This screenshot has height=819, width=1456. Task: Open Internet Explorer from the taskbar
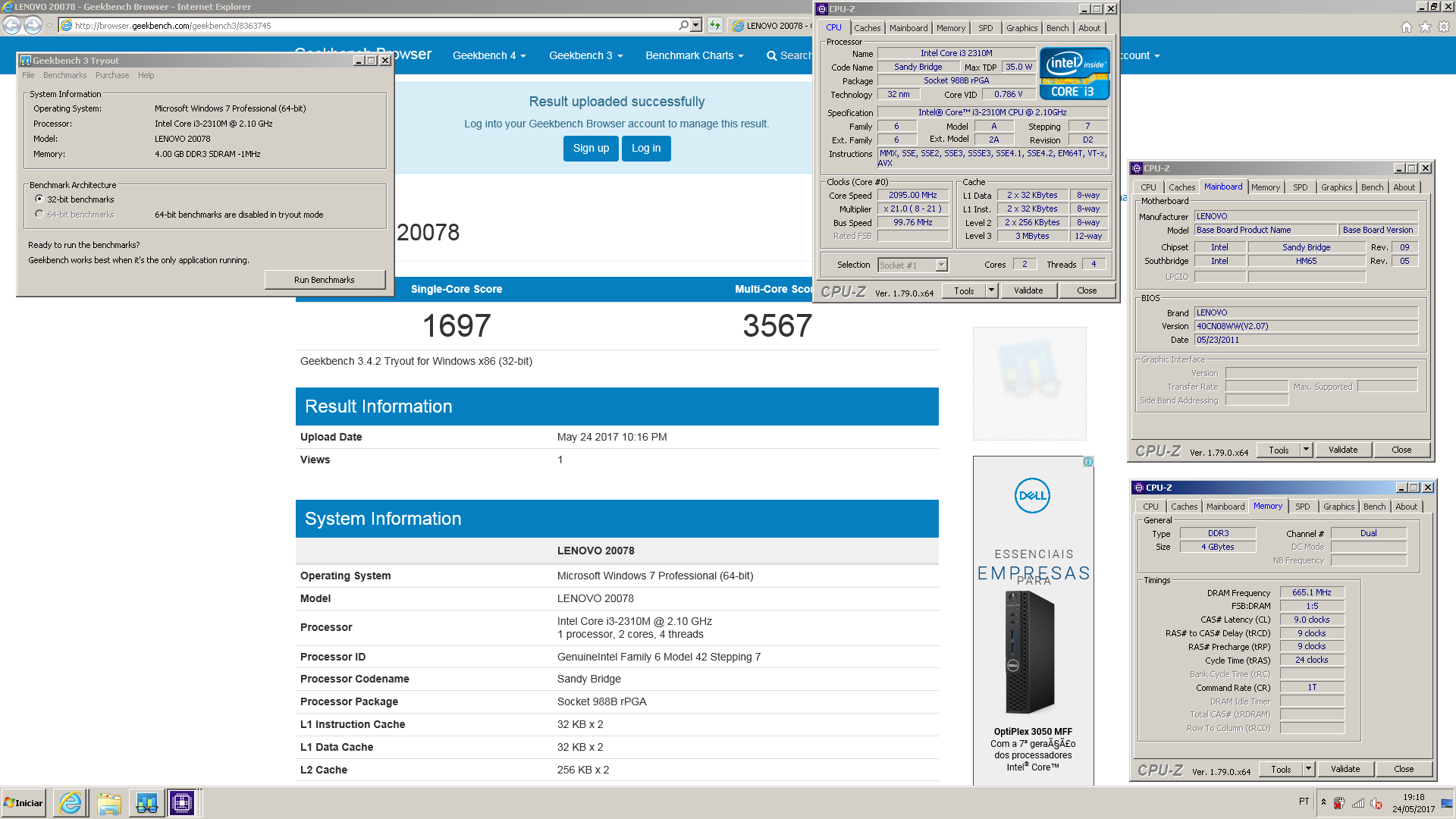pos(70,802)
